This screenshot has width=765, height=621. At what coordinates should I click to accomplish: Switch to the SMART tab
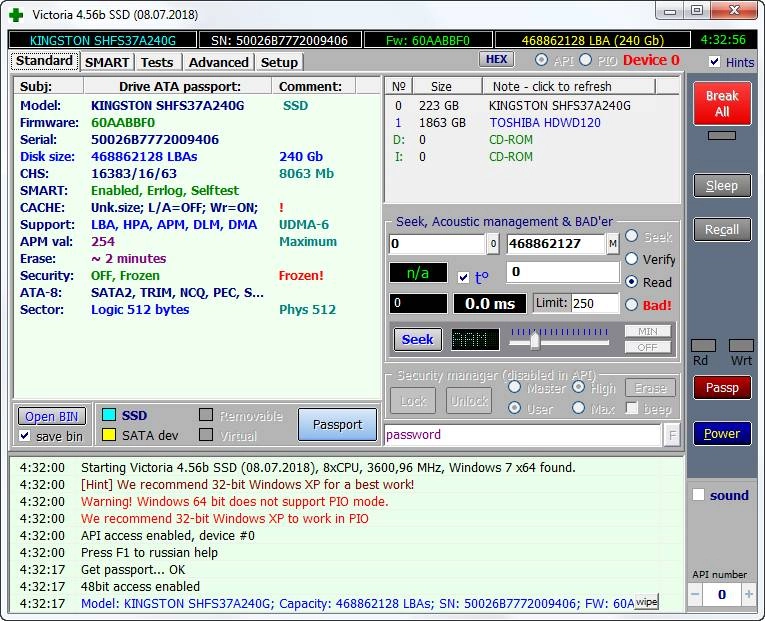pyautogui.click(x=107, y=62)
